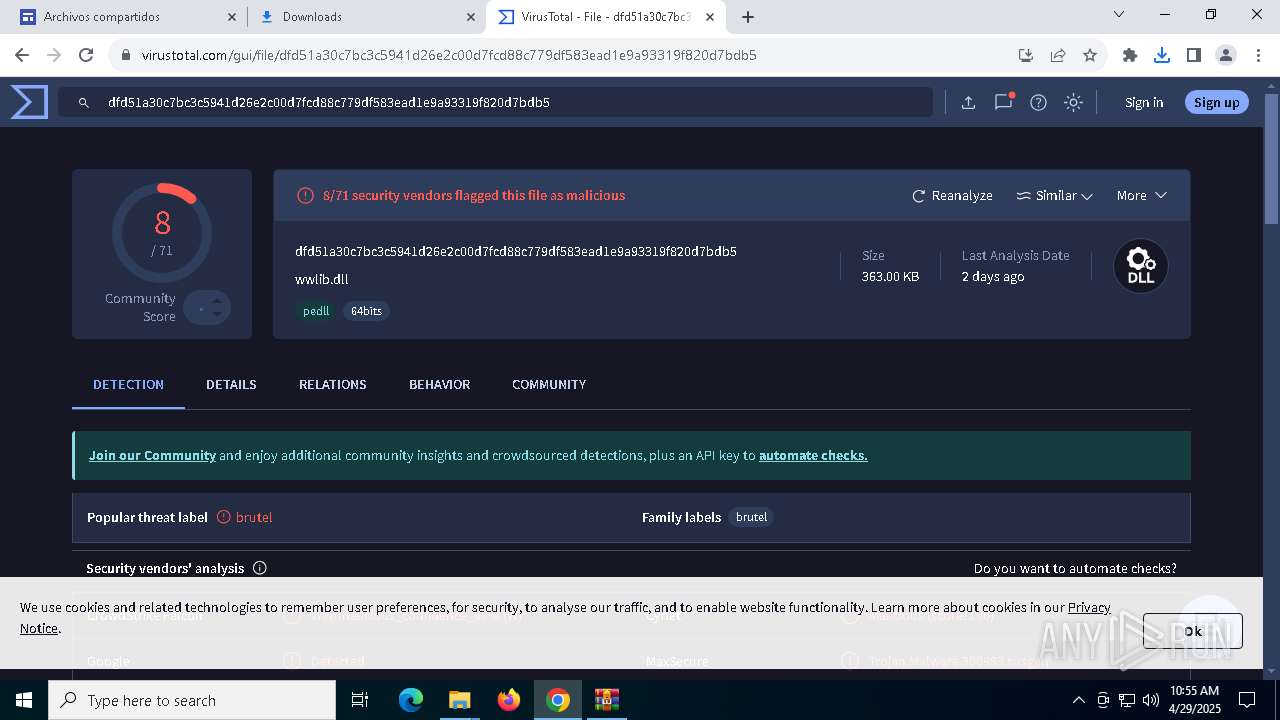The width and height of the screenshot is (1280, 720).
Task: Click browser forward arrow
Action: (54, 55)
